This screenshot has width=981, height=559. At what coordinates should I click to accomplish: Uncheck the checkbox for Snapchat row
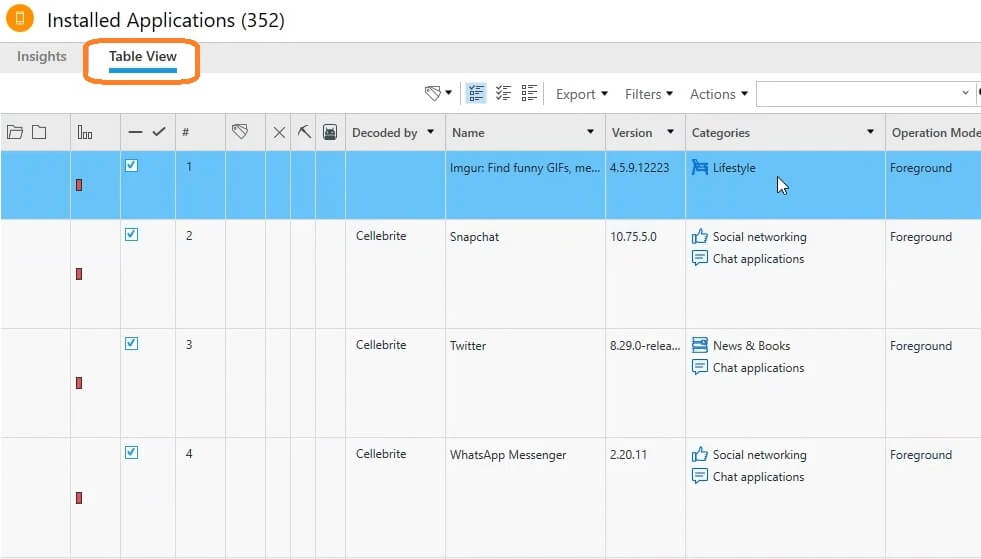pos(131,234)
